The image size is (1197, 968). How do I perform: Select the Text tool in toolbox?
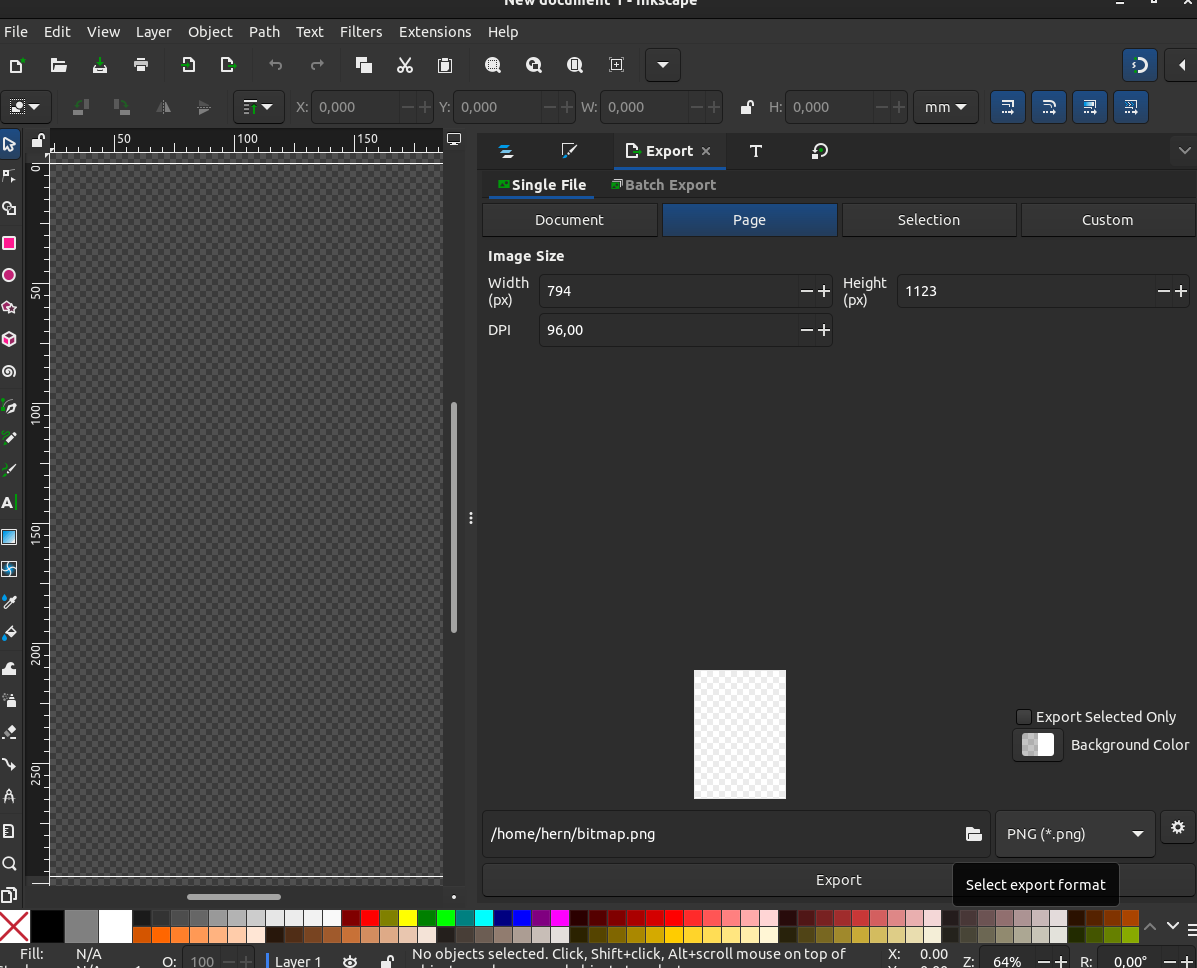point(9,502)
